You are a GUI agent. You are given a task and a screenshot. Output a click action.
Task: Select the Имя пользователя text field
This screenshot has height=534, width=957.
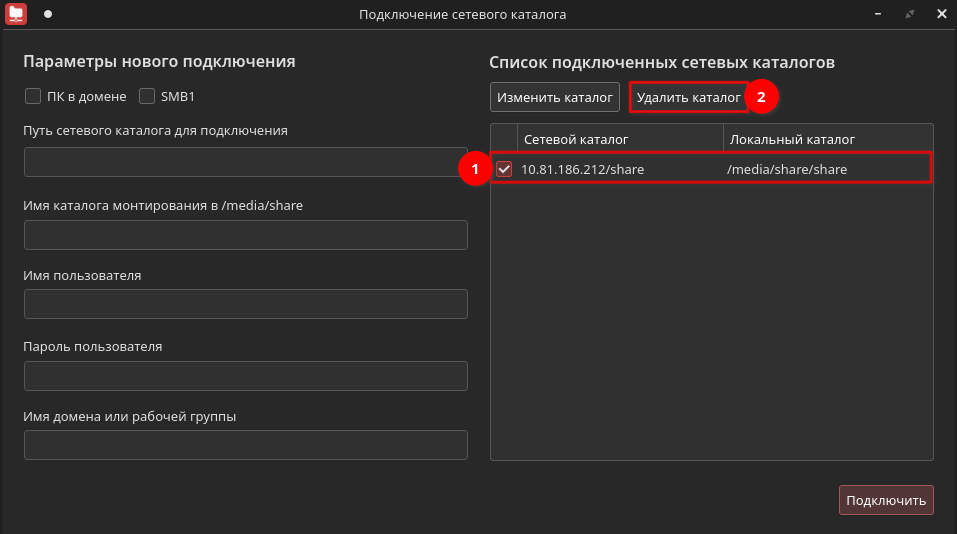tap(245, 304)
